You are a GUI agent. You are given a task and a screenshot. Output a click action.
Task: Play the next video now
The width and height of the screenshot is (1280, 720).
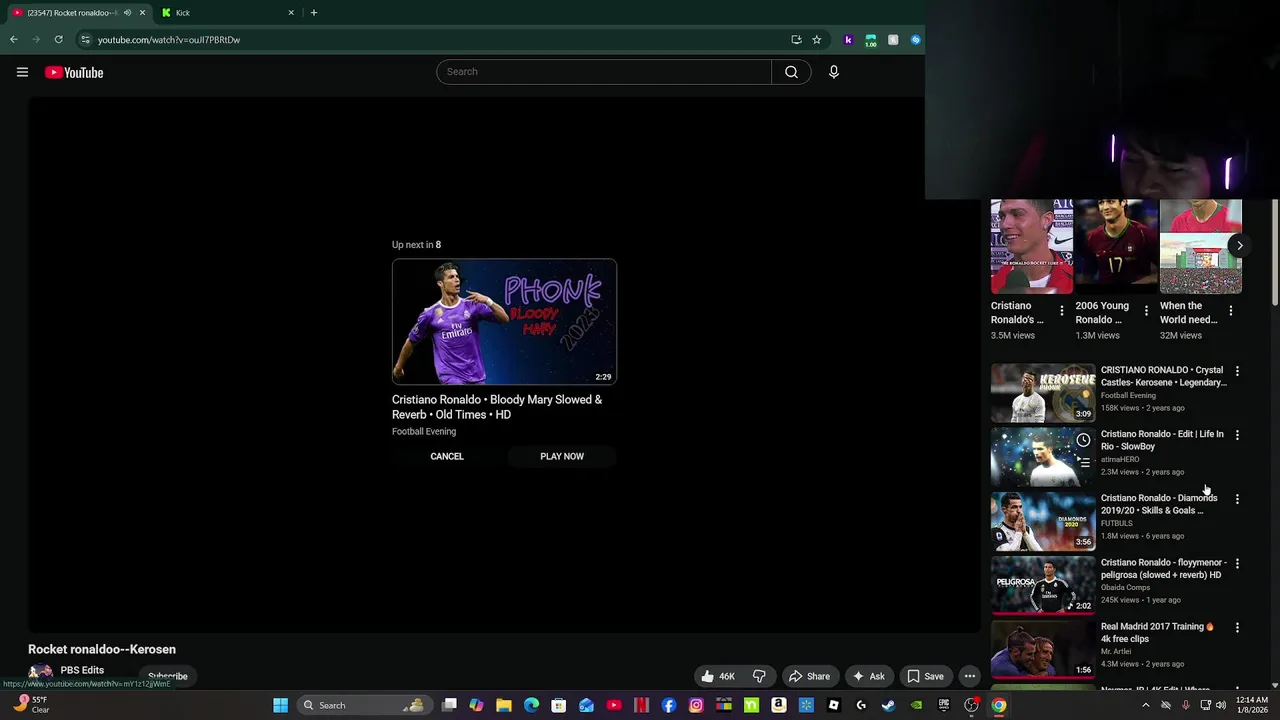[x=562, y=456]
